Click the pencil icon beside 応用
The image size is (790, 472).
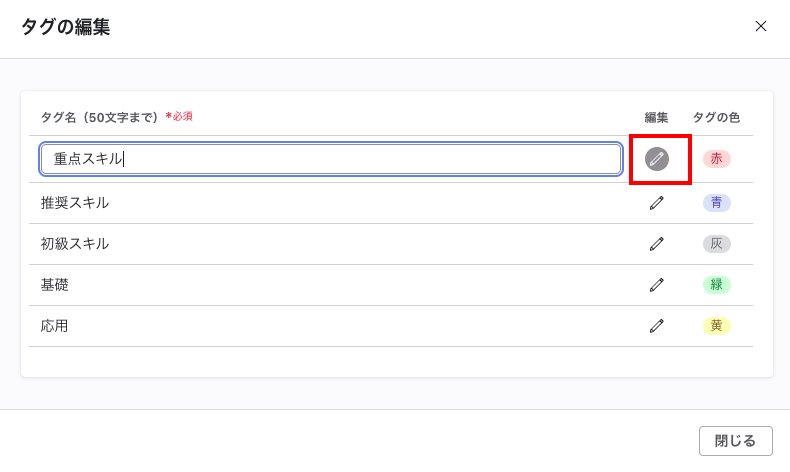pos(656,326)
